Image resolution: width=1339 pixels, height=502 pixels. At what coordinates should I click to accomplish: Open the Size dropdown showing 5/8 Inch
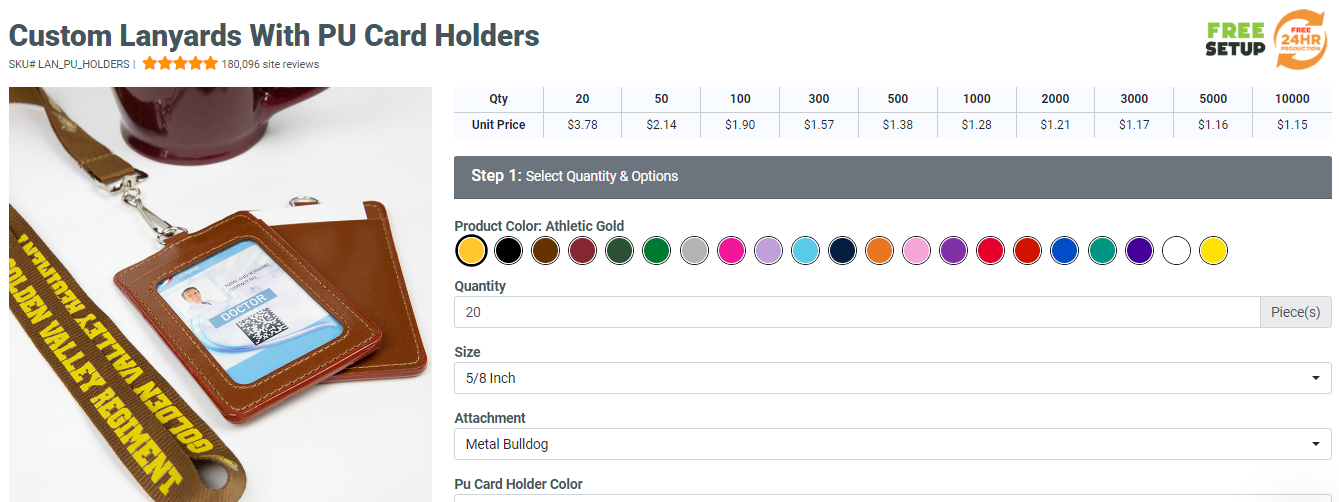892,378
